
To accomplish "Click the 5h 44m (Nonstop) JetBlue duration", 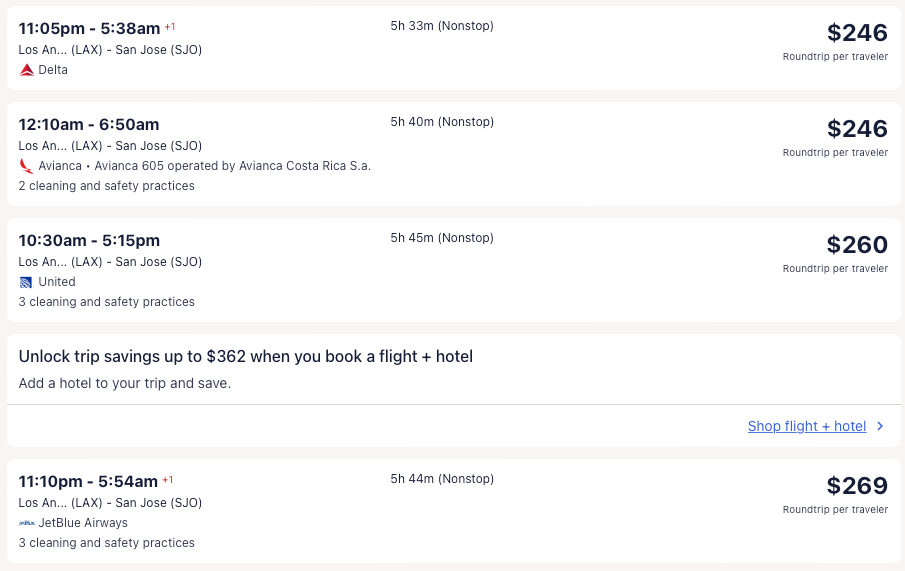I will (x=442, y=479).
